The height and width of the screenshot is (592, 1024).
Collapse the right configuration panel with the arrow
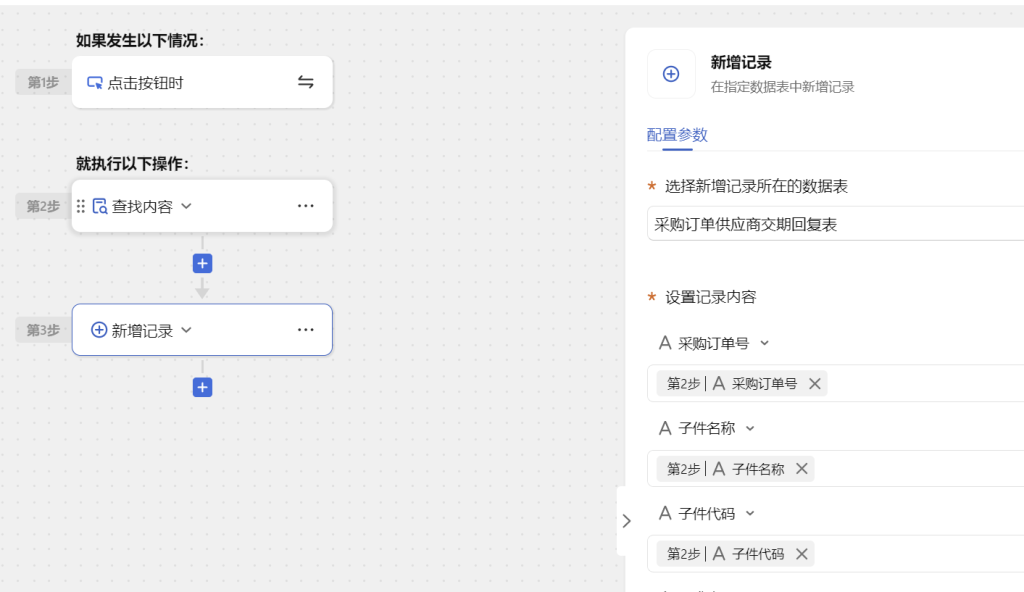click(x=626, y=521)
